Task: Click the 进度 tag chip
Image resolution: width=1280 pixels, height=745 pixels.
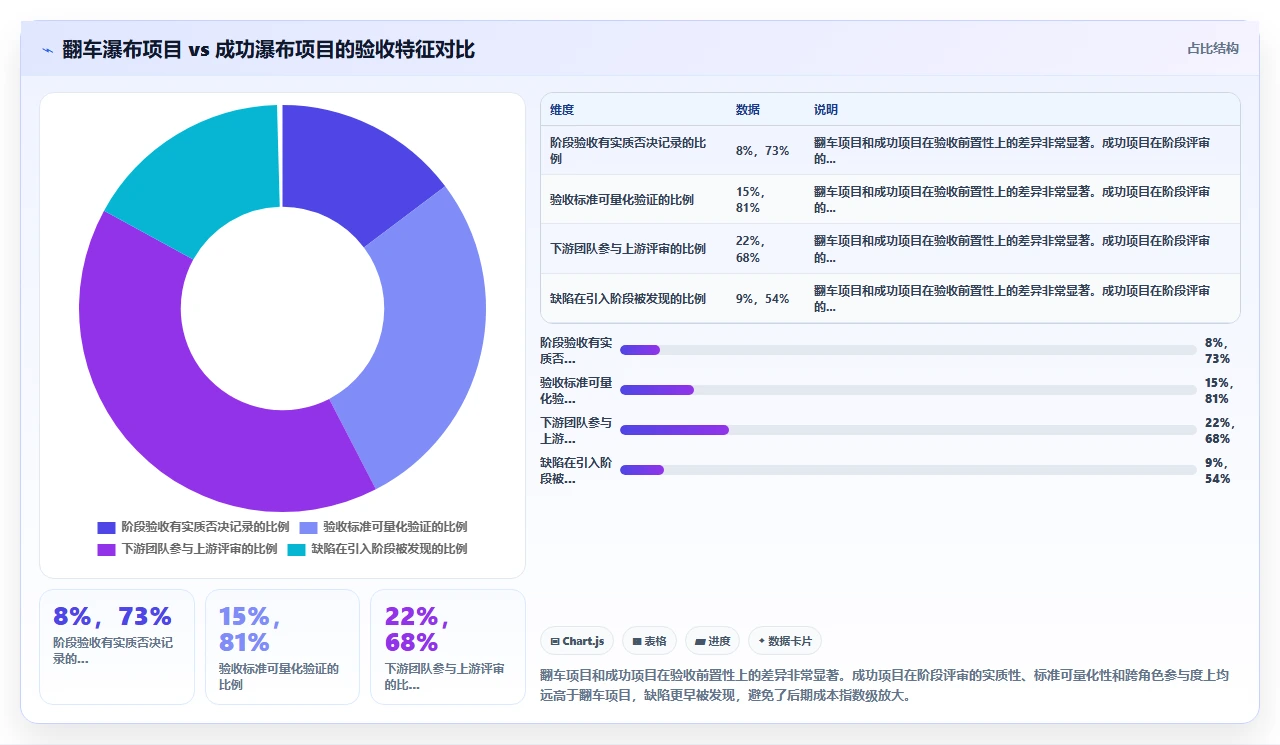Action: [x=712, y=641]
